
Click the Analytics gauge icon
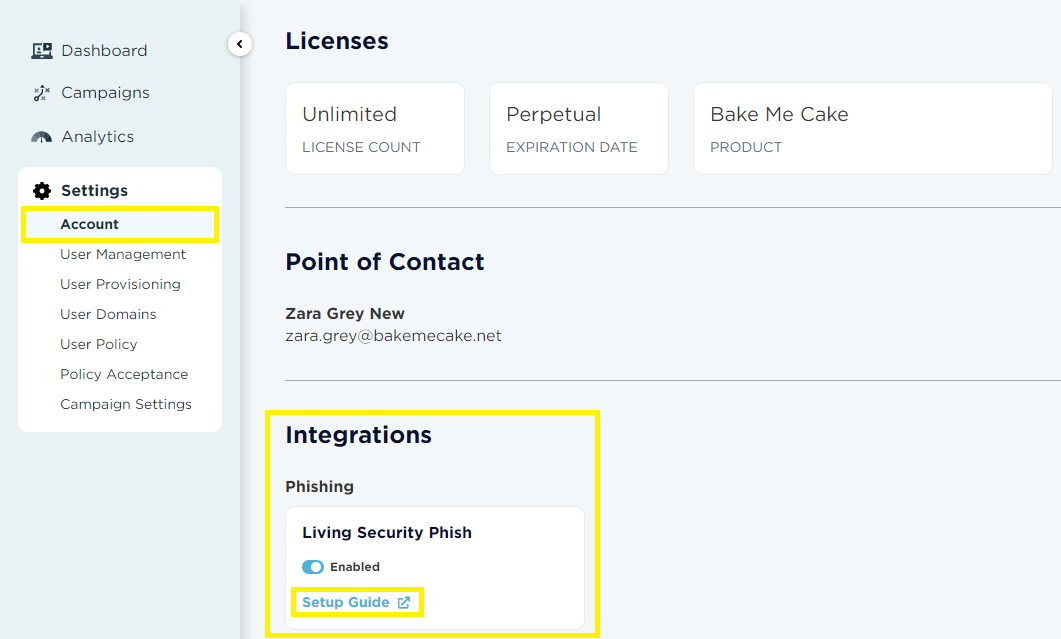tap(42, 137)
